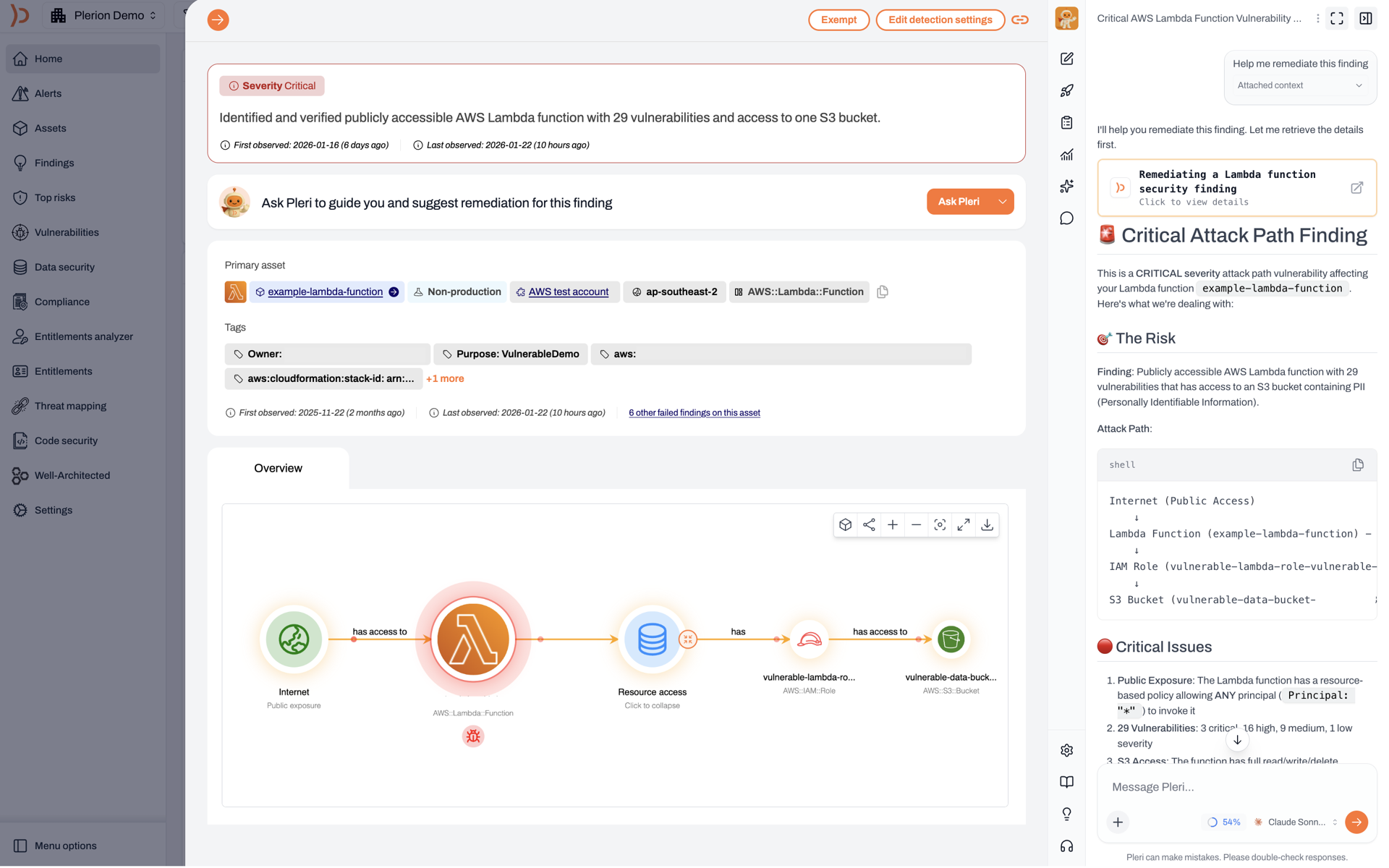Click the zoom in plus icon on graph
Viewport: 1389px width, 868px height.
tap(893, 525)
